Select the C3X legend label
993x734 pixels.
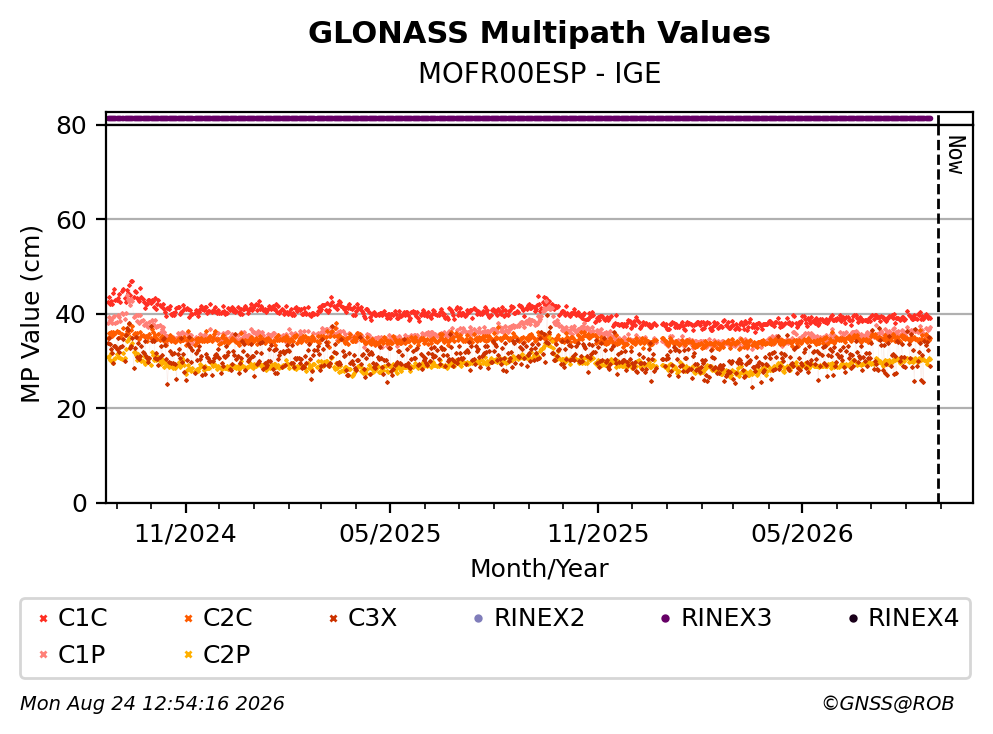point(372,617)
